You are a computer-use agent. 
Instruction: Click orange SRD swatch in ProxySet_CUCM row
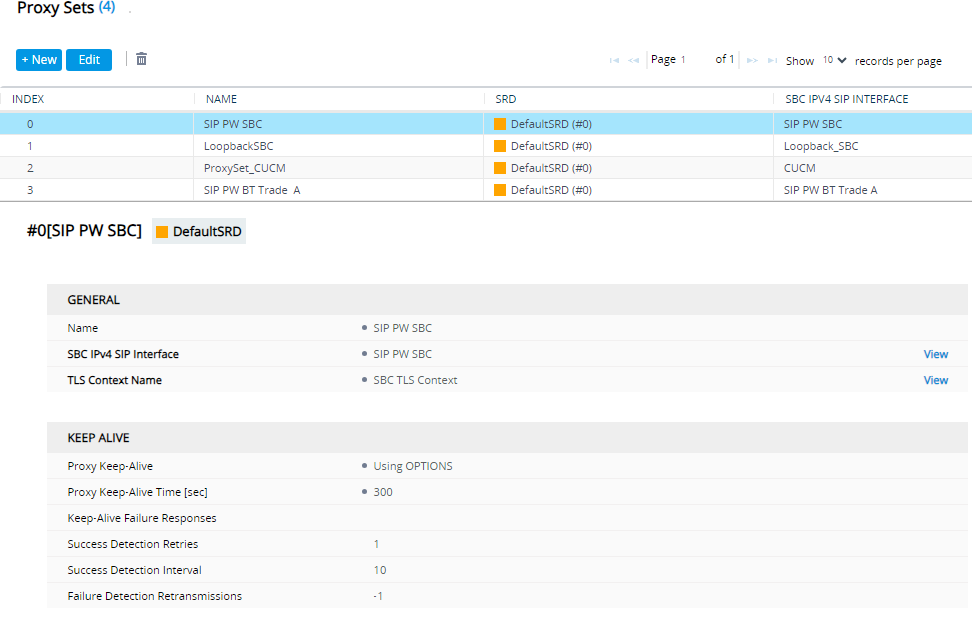point(500,168)
